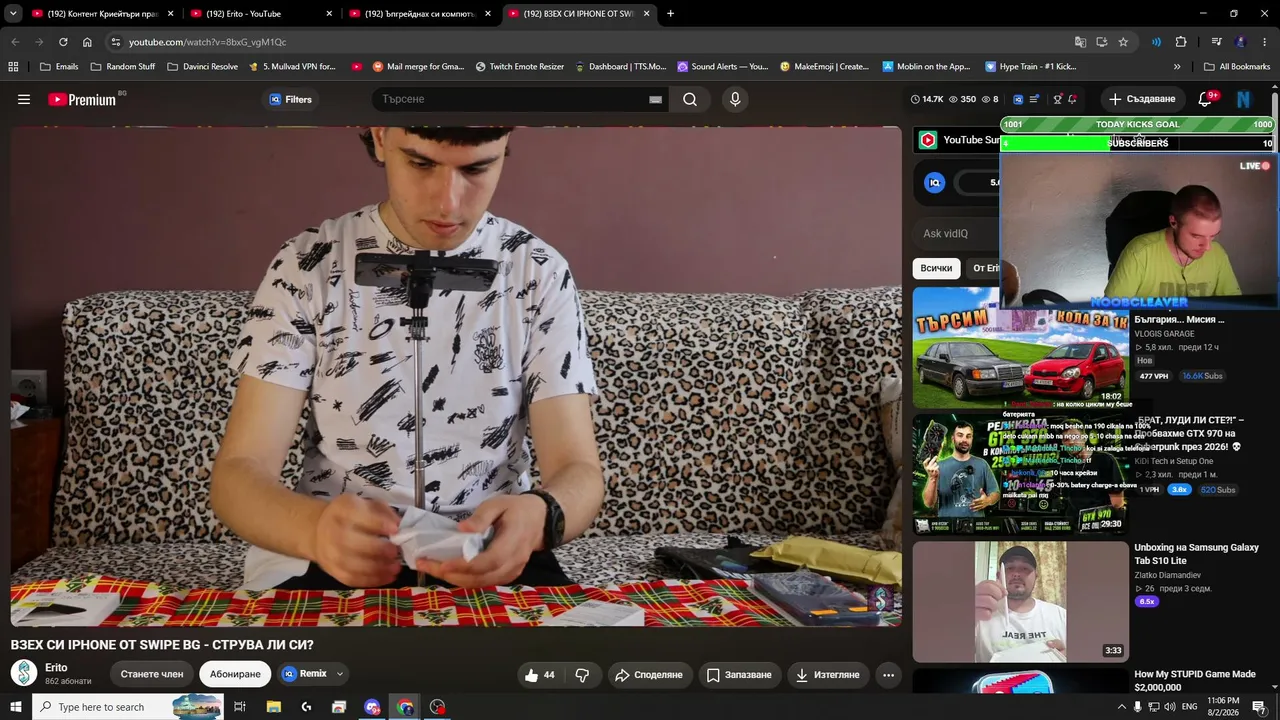Expand the Remix dropdown chevron
Screen dimensions: 1280x720
coord(340,674)
